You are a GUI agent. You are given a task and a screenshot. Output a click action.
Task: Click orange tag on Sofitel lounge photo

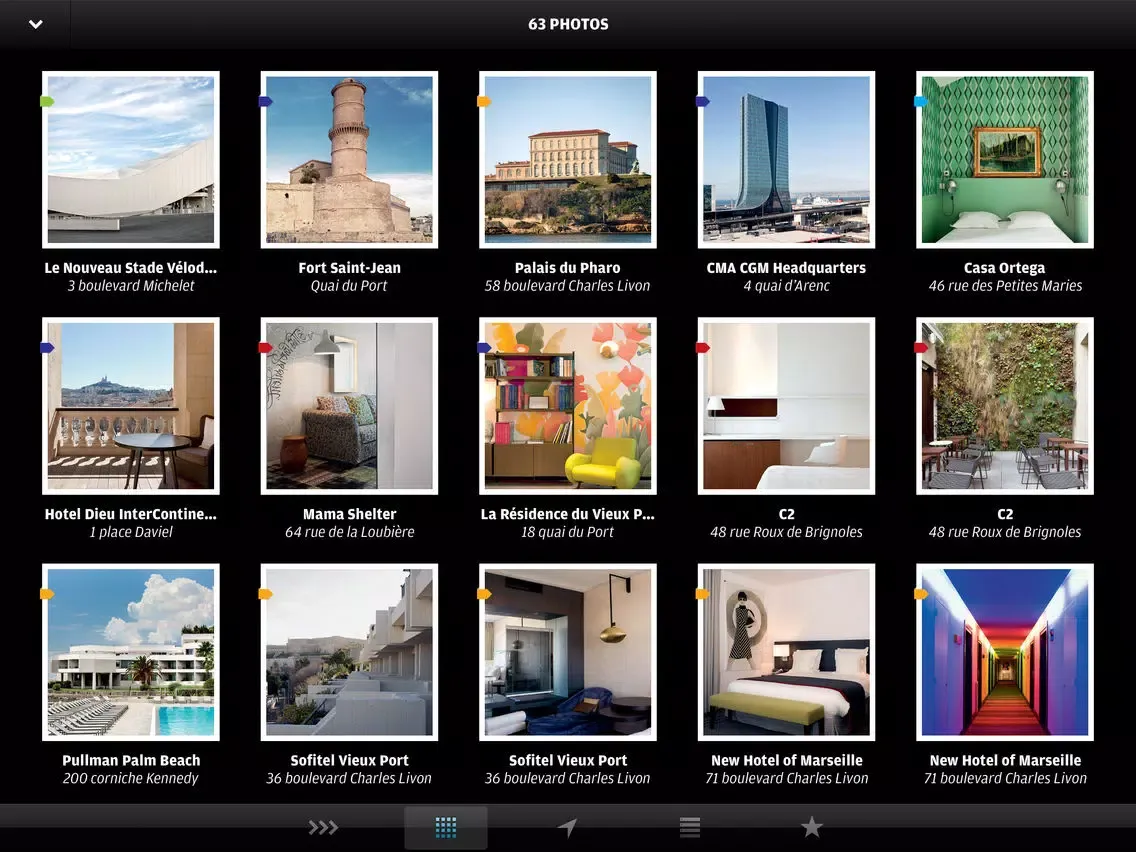[484, 594]
